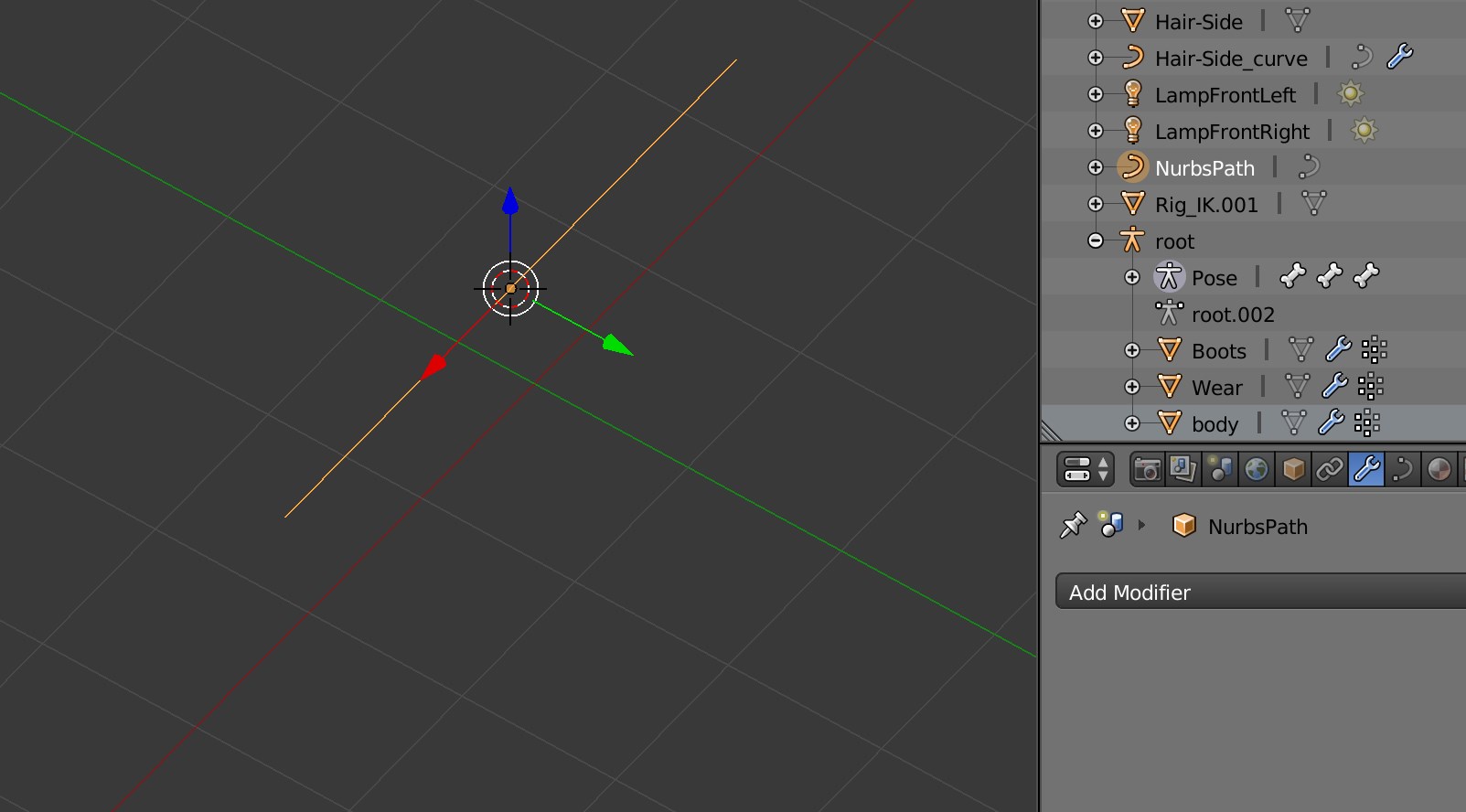Viewport: 1466px width, 812px height.
Task: Open the Object Constraints chain-link tab
Action: click(x=1329, y=470)
